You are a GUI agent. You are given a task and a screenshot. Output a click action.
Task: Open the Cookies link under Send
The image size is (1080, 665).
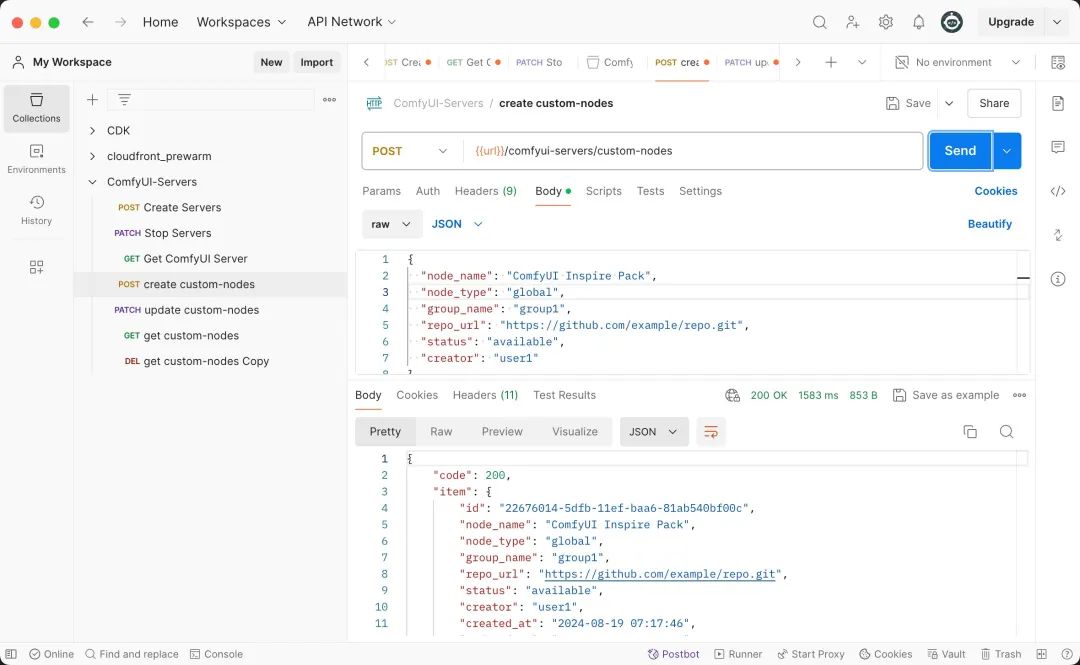[996, 191]
